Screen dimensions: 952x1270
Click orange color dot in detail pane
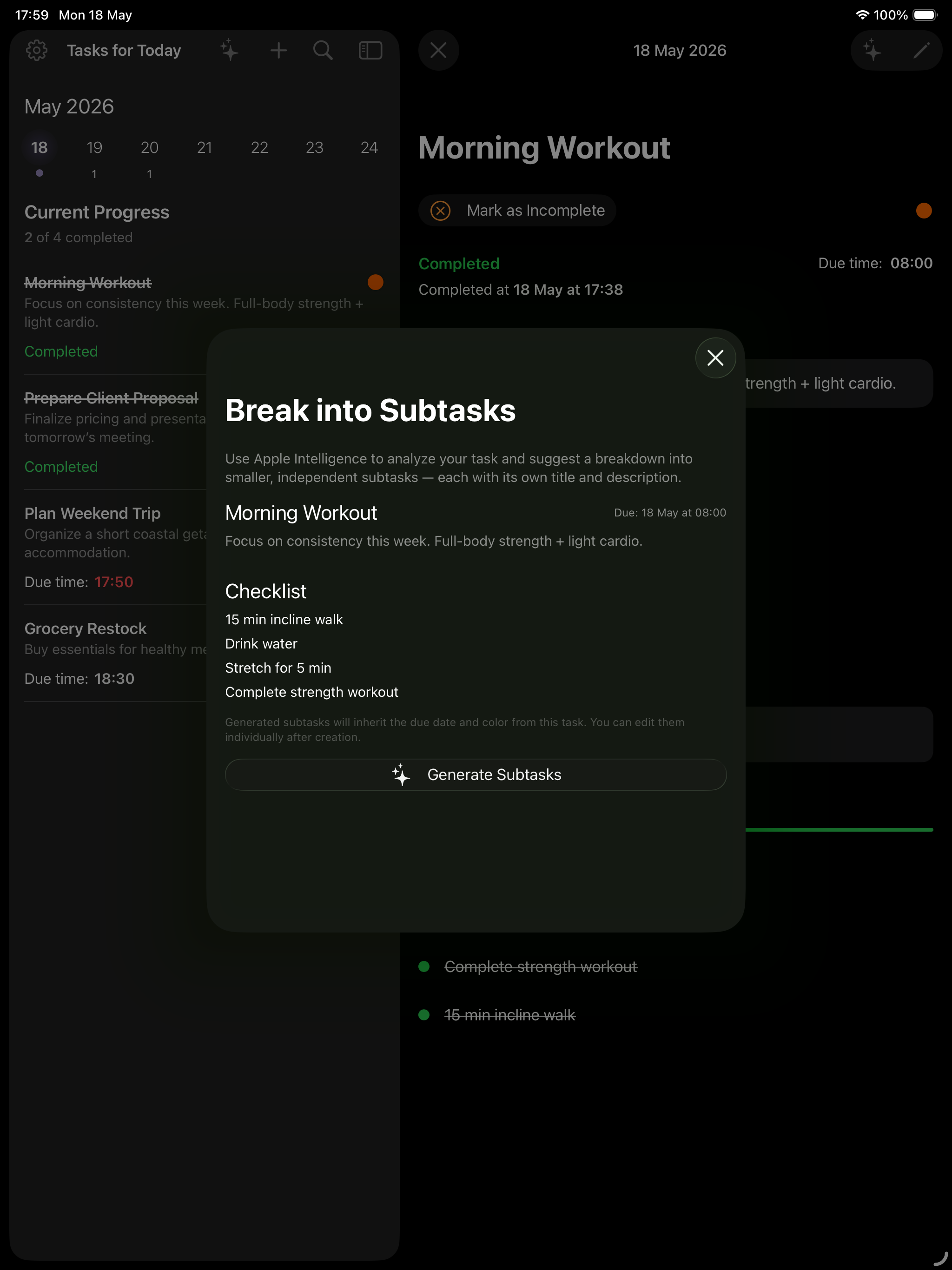click(x=924, y=211)
